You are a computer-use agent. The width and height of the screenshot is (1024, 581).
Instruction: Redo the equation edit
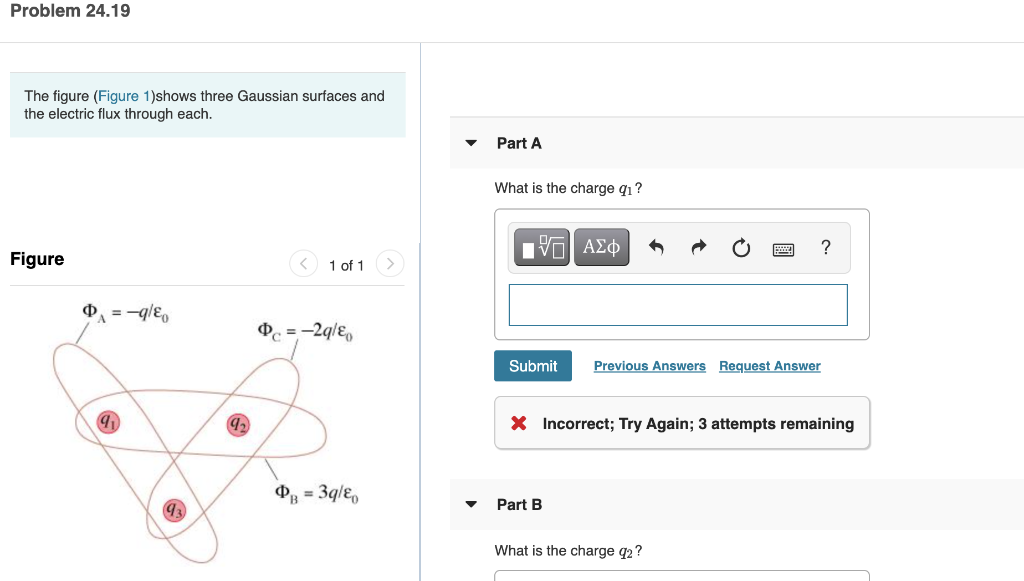coord(697,247)
